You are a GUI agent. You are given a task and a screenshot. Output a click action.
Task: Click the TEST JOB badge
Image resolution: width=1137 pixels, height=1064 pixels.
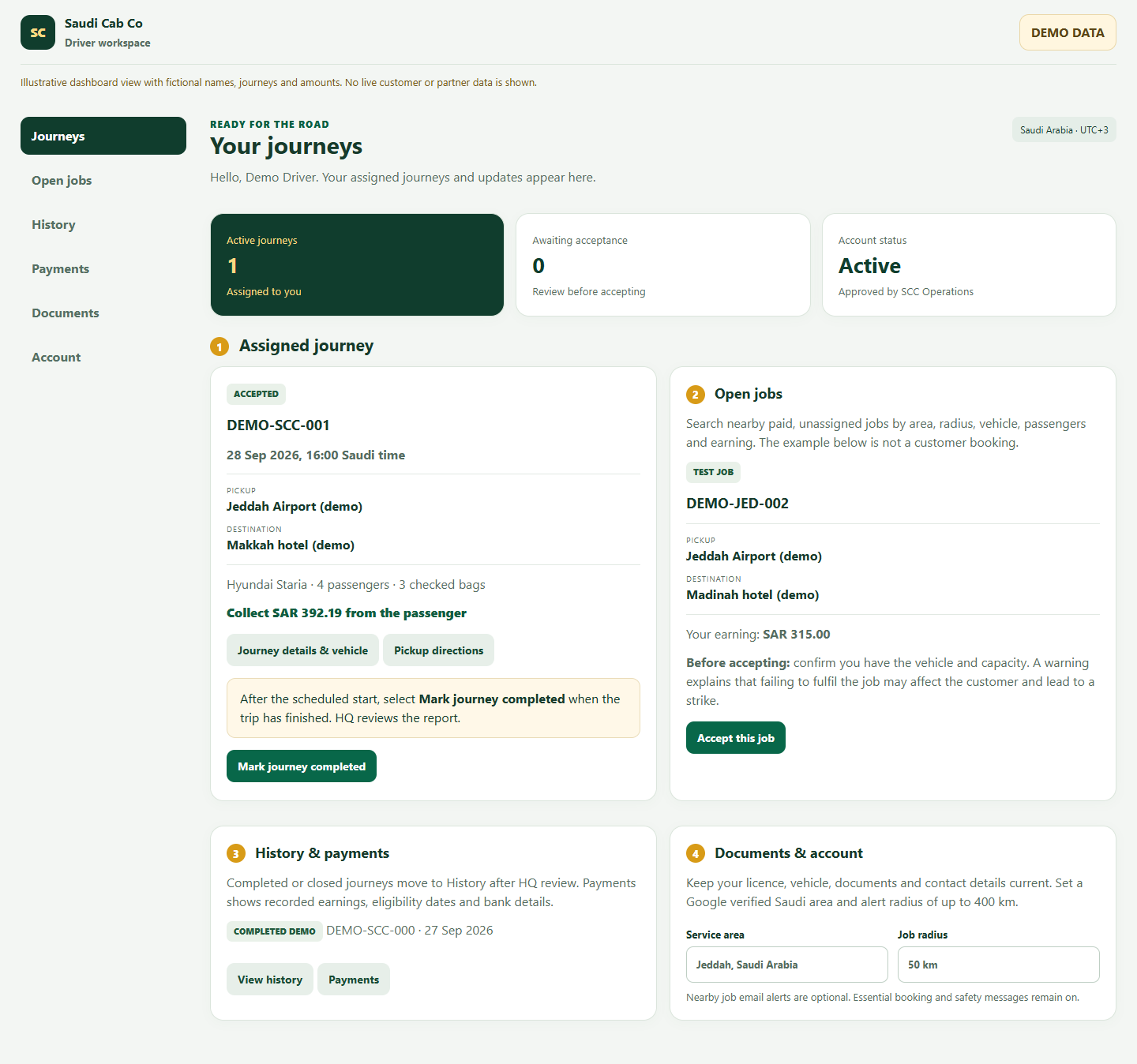(713, 472)
